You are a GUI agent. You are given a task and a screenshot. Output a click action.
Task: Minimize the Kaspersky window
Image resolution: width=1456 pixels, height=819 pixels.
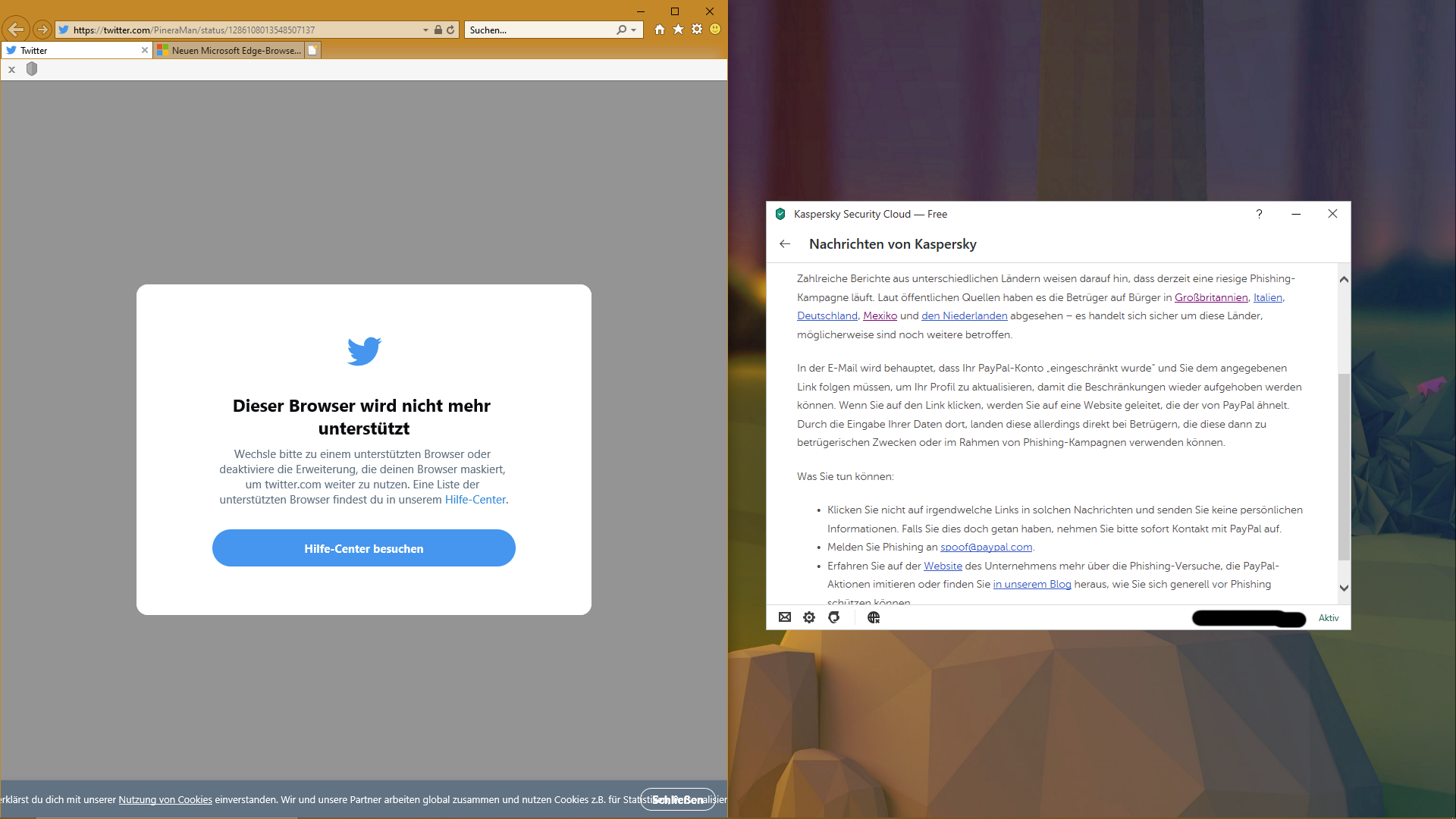[1296, 214]
